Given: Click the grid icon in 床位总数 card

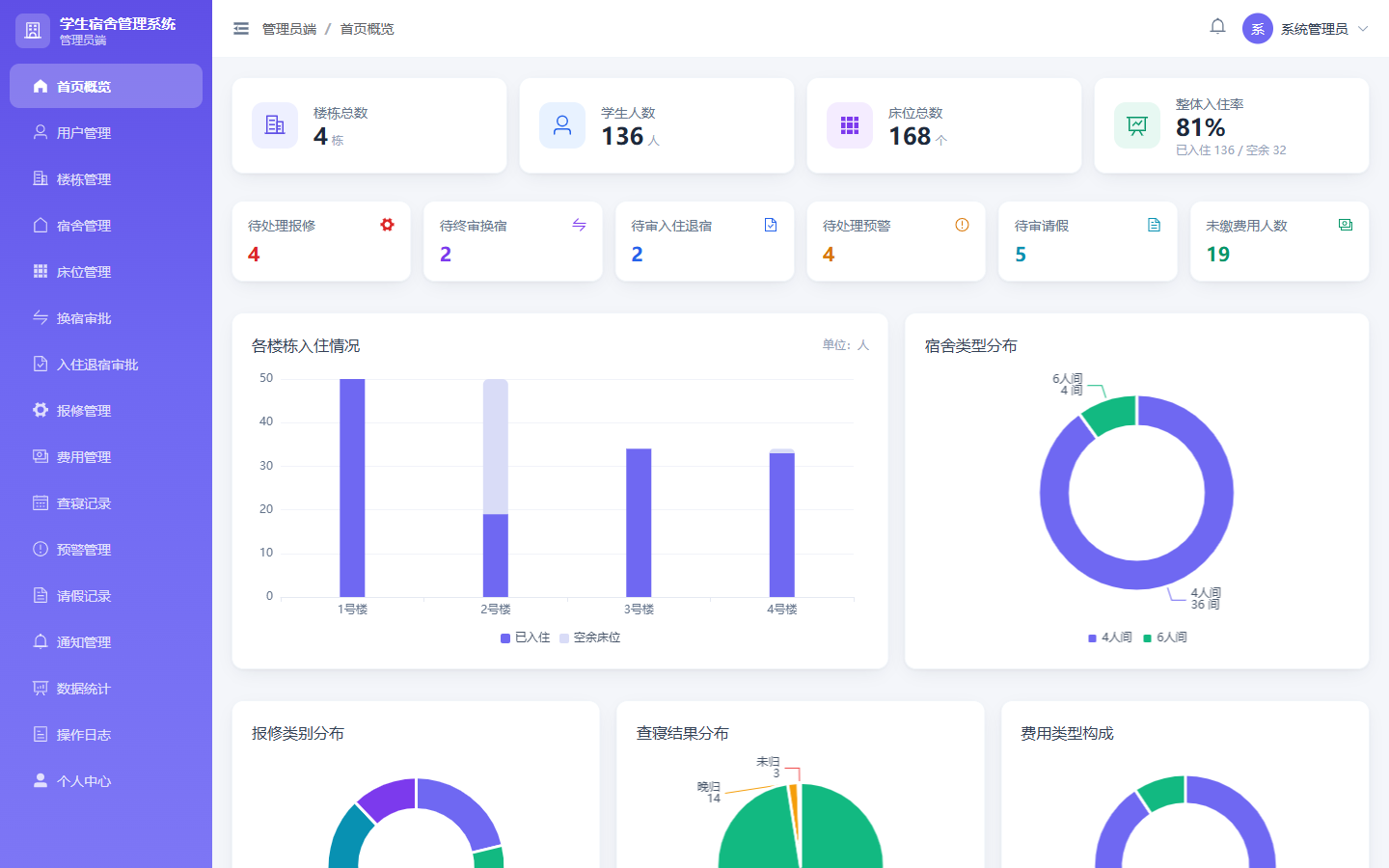Looking at the screenshot, I should pyautogui.click(x=850, y=125).
